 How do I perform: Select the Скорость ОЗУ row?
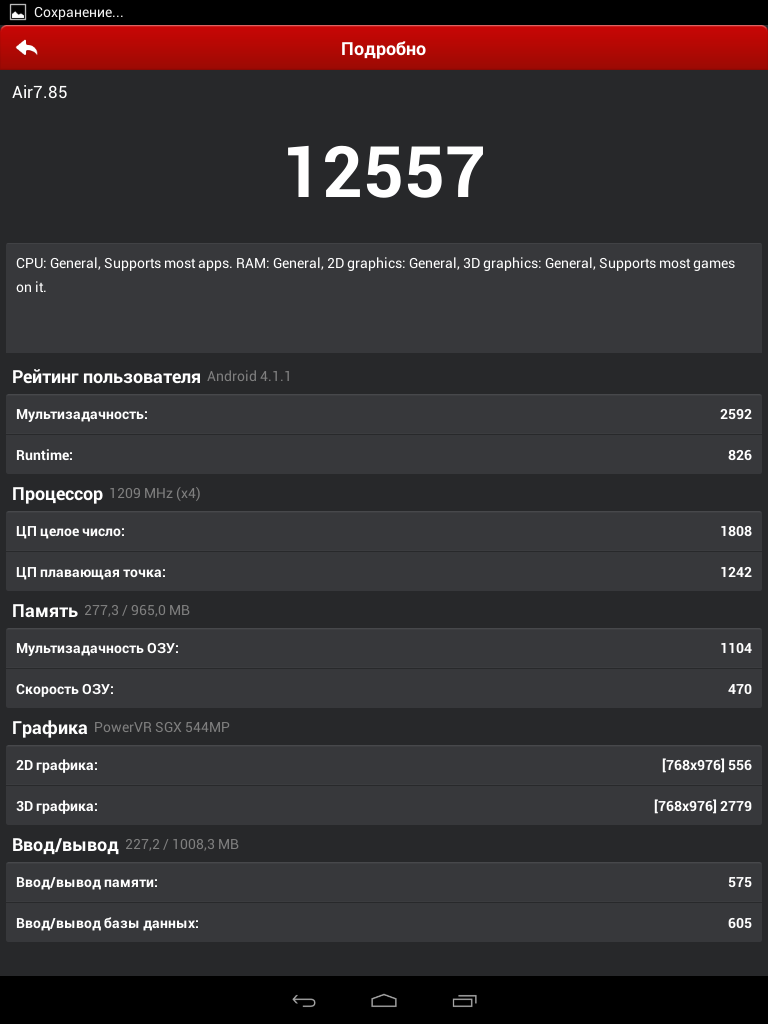click(384, 688)
